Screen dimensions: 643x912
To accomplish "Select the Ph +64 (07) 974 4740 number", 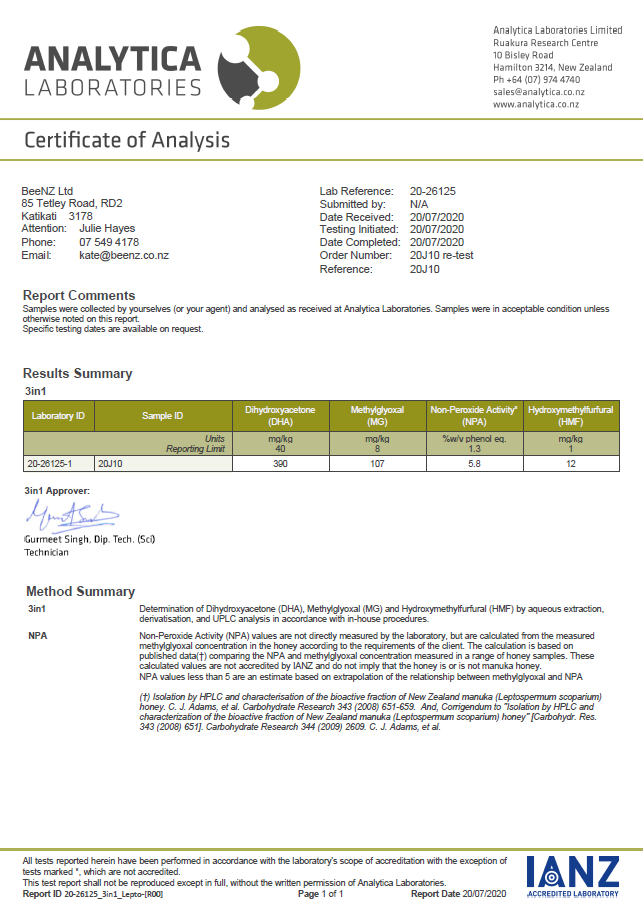I will click(537, 80).
